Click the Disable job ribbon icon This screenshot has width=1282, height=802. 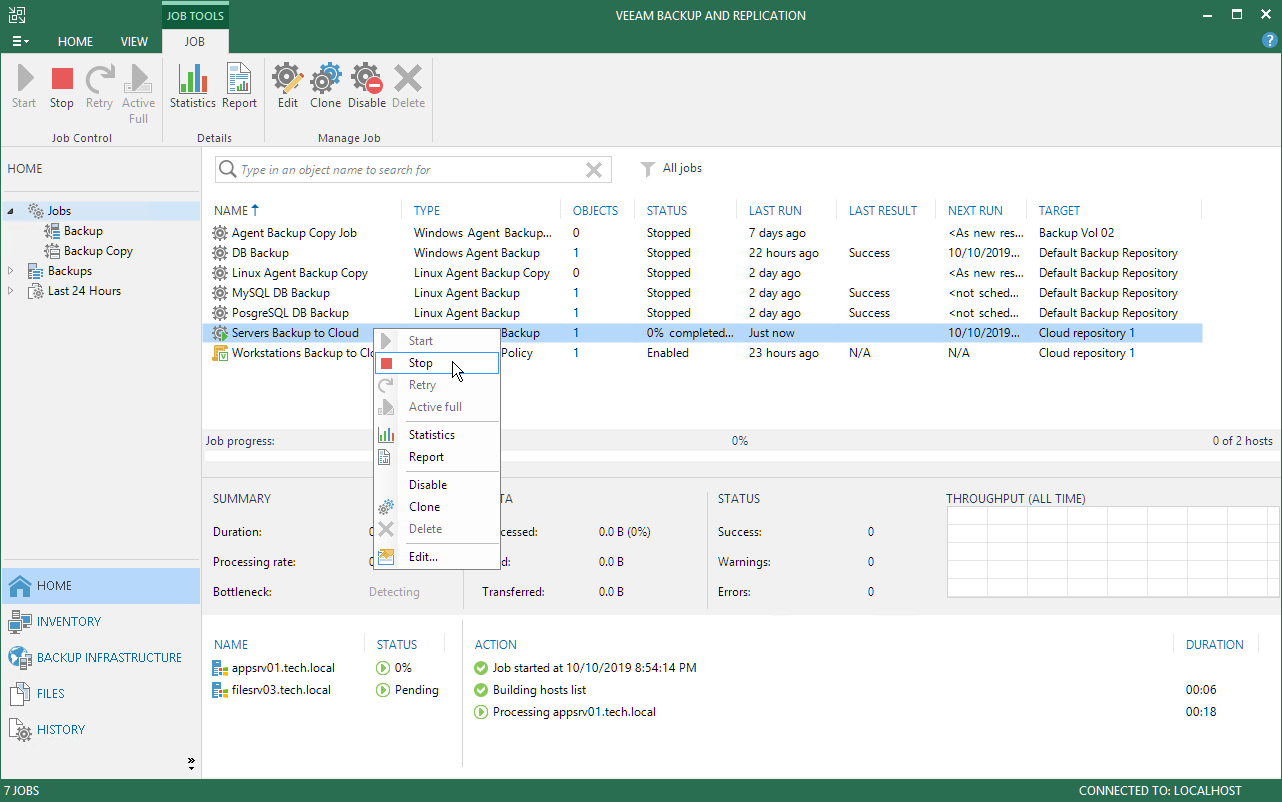tap(367, 86)
